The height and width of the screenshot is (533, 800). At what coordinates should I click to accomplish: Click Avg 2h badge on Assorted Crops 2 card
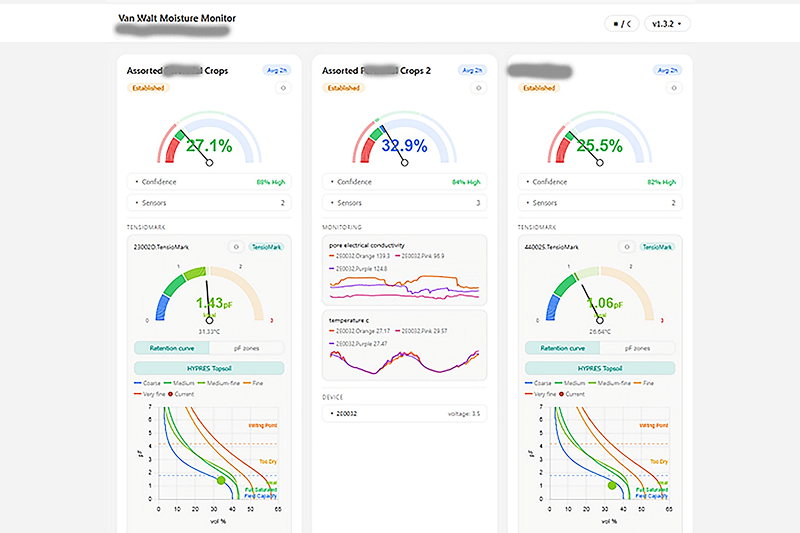(472, 70)
